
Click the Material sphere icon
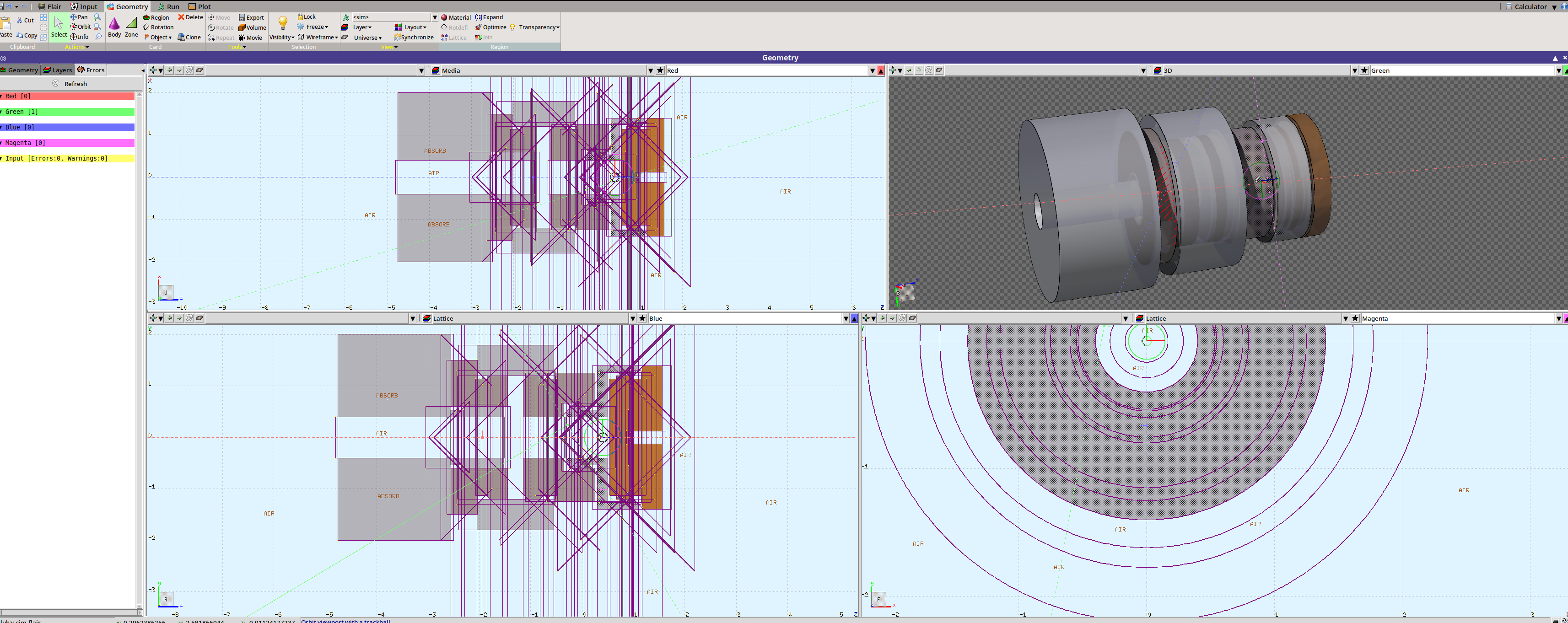444,18
